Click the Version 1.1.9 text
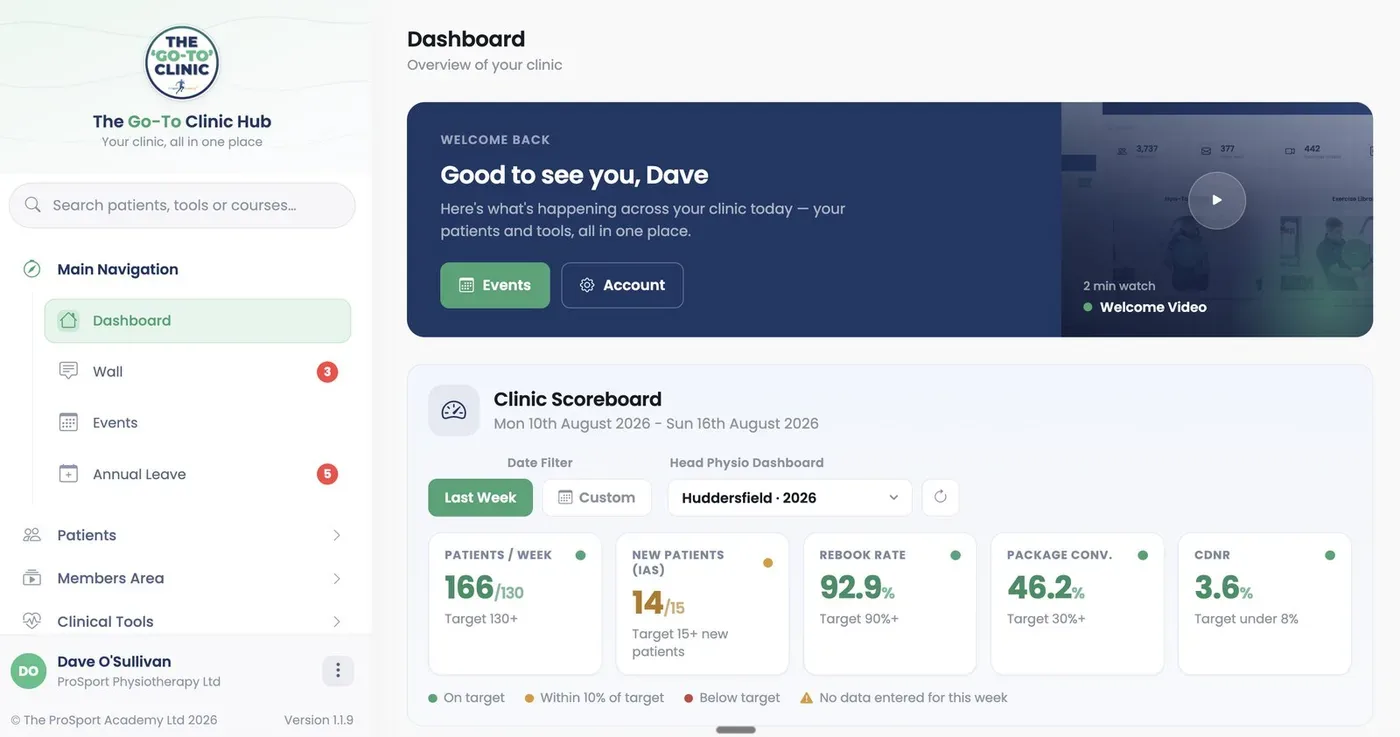This screenshot has height=737, width=1400. (318, 720)
